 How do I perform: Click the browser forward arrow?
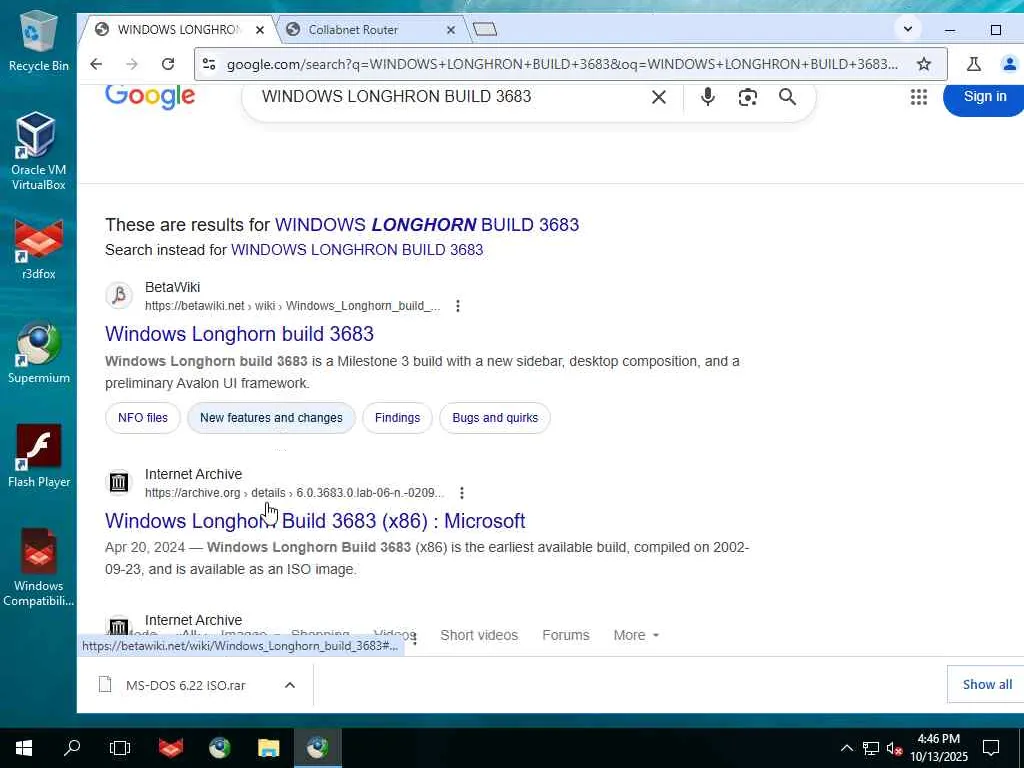coord(132,64)
